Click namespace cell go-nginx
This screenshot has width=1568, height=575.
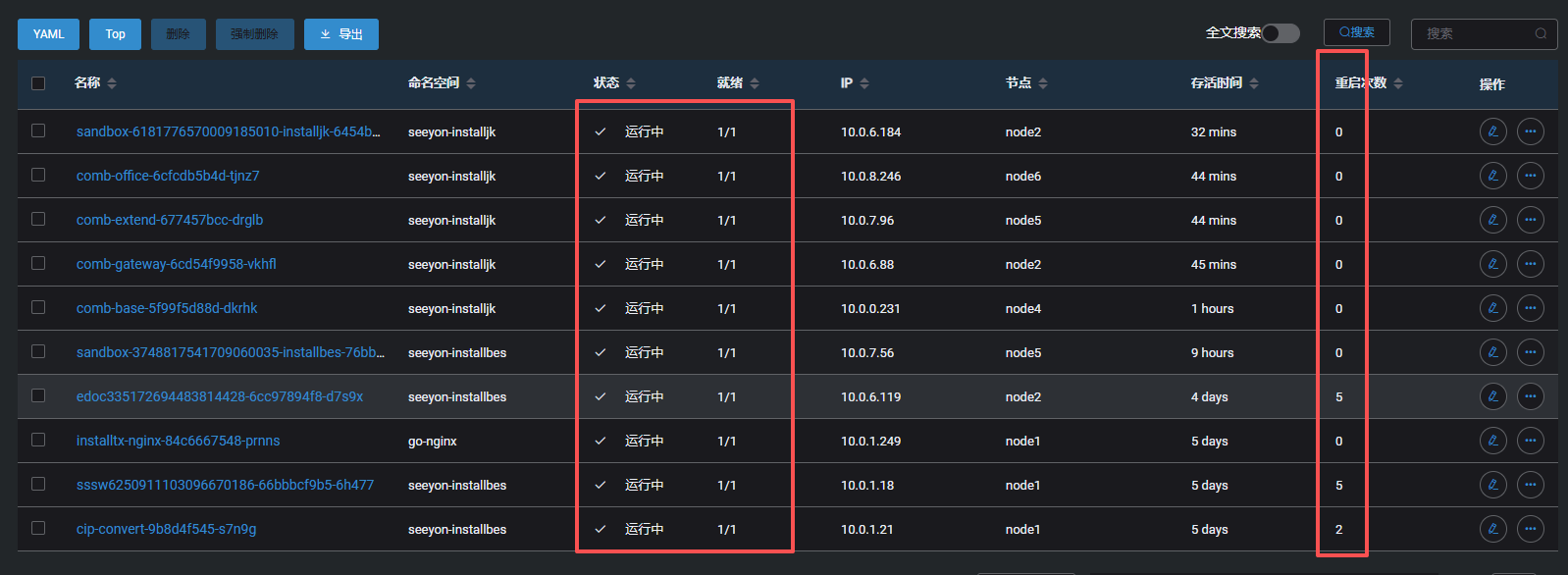point(433,442)
